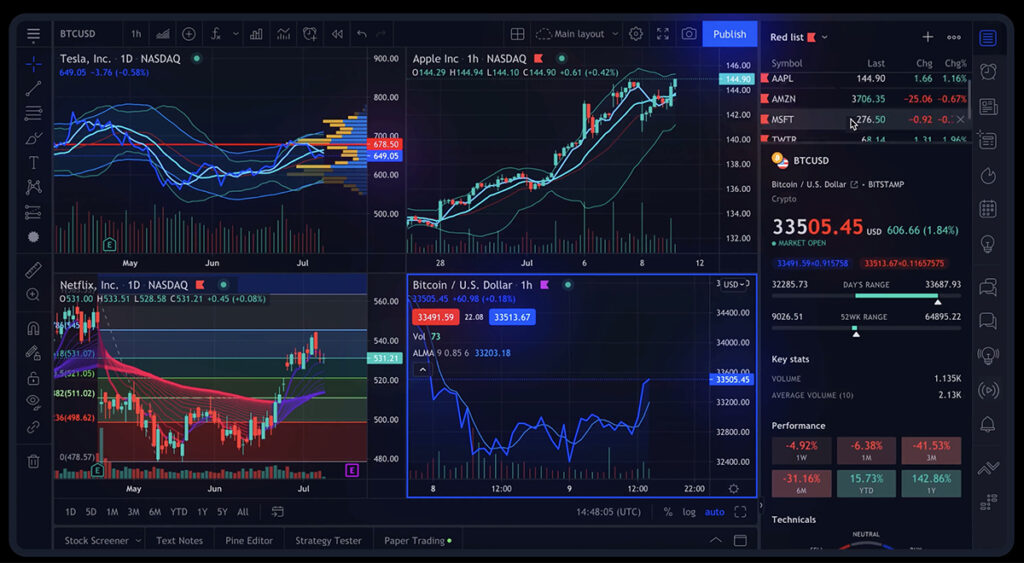Remove MSFT from watchlist with X
Screen dimensions: 1024x563
pos(960,120)
